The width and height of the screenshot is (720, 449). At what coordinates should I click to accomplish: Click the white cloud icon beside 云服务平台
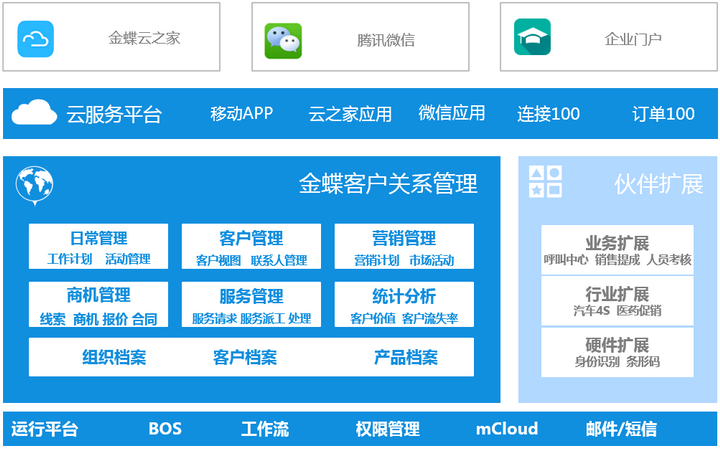(x=34, y=112)
